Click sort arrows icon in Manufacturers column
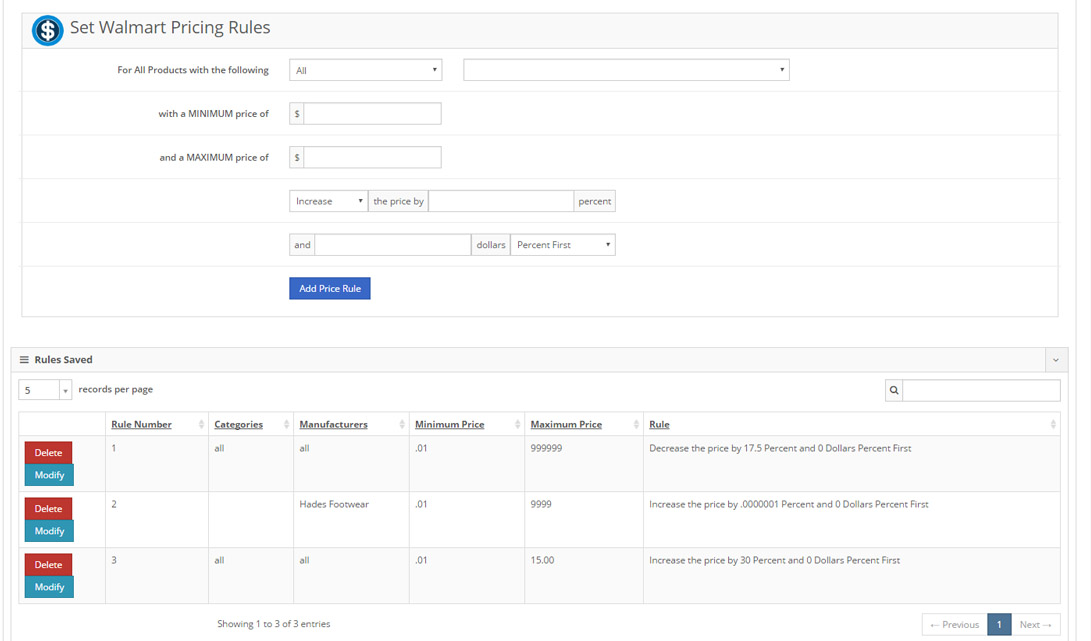The height and width of the screenshot is (641, 1091). [x=401, y=425]
